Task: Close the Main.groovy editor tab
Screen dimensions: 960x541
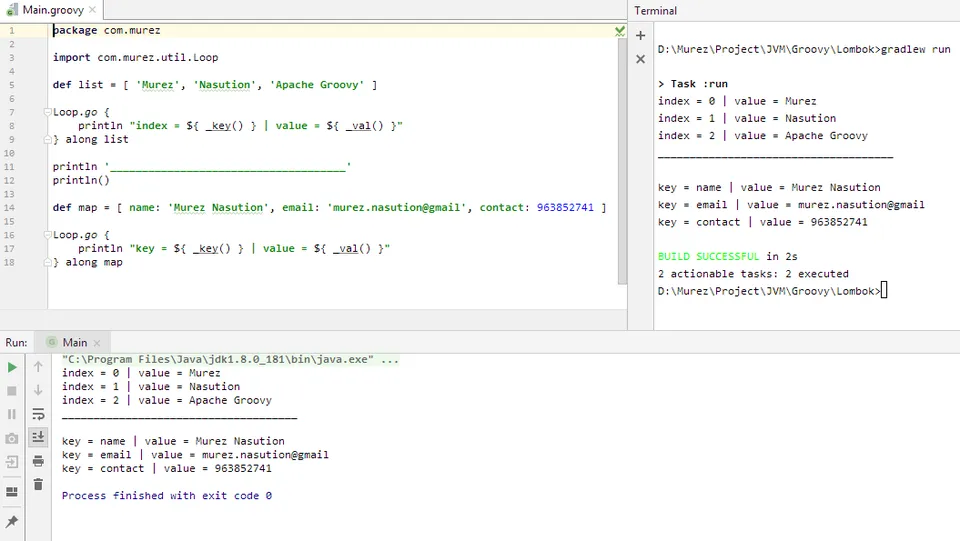Action: tap(92, 10)
